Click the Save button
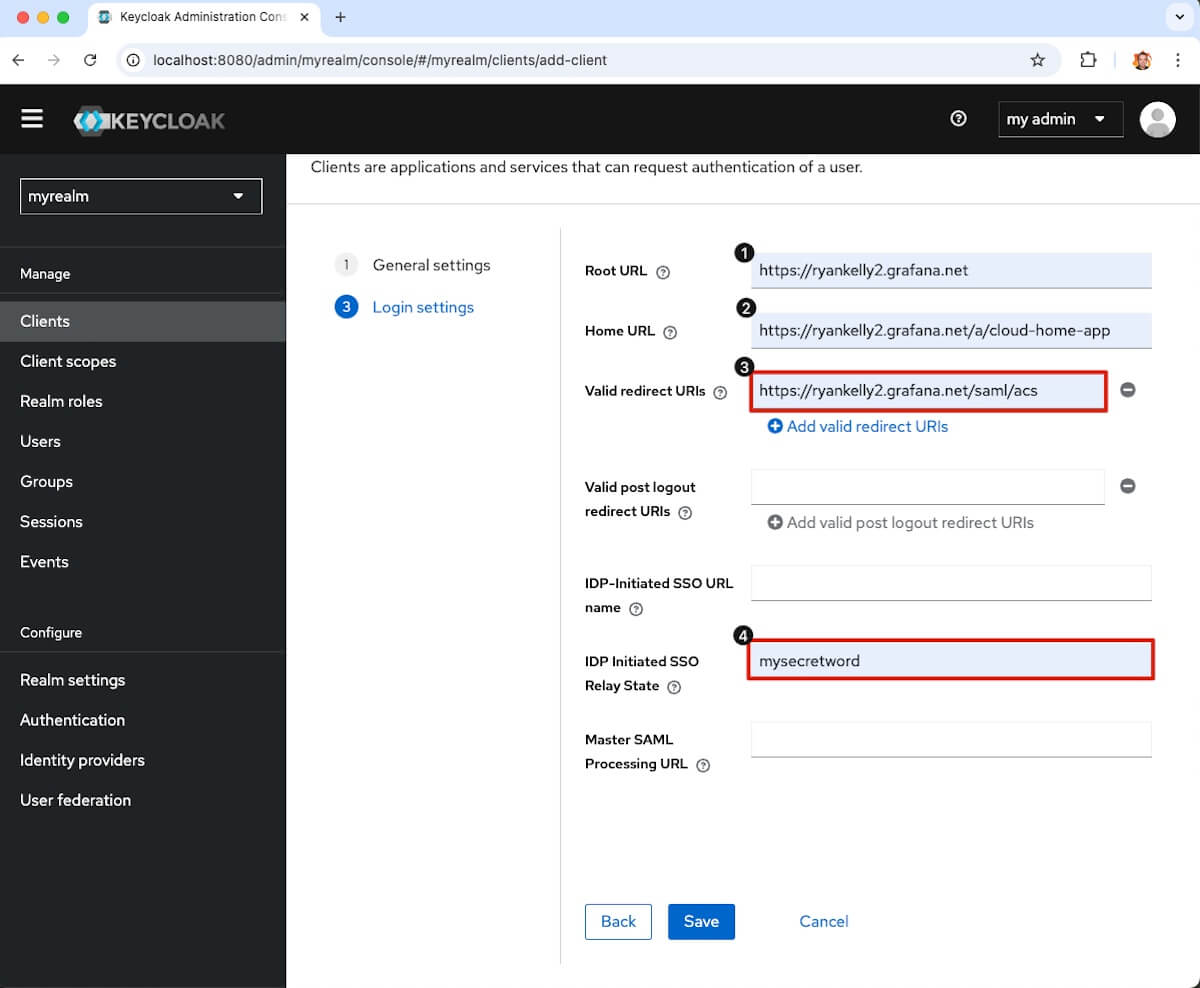 pos(701,922)
